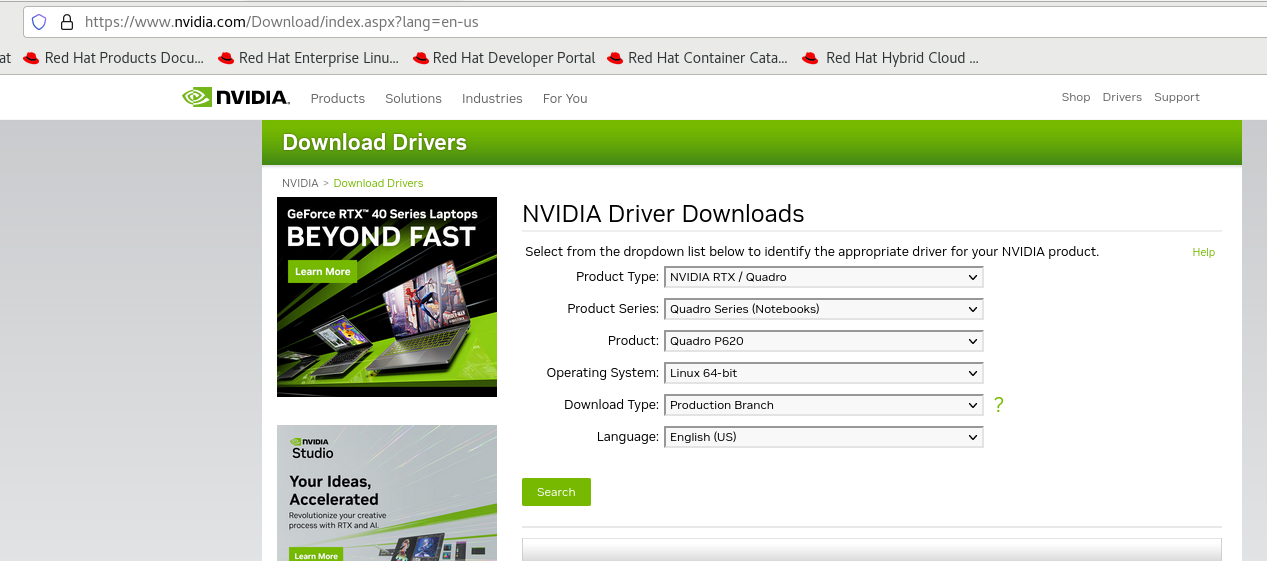Screen dimensions: 1267x561
Task: Expand the Download Type dropdown
Action: (x=824, y=405)
